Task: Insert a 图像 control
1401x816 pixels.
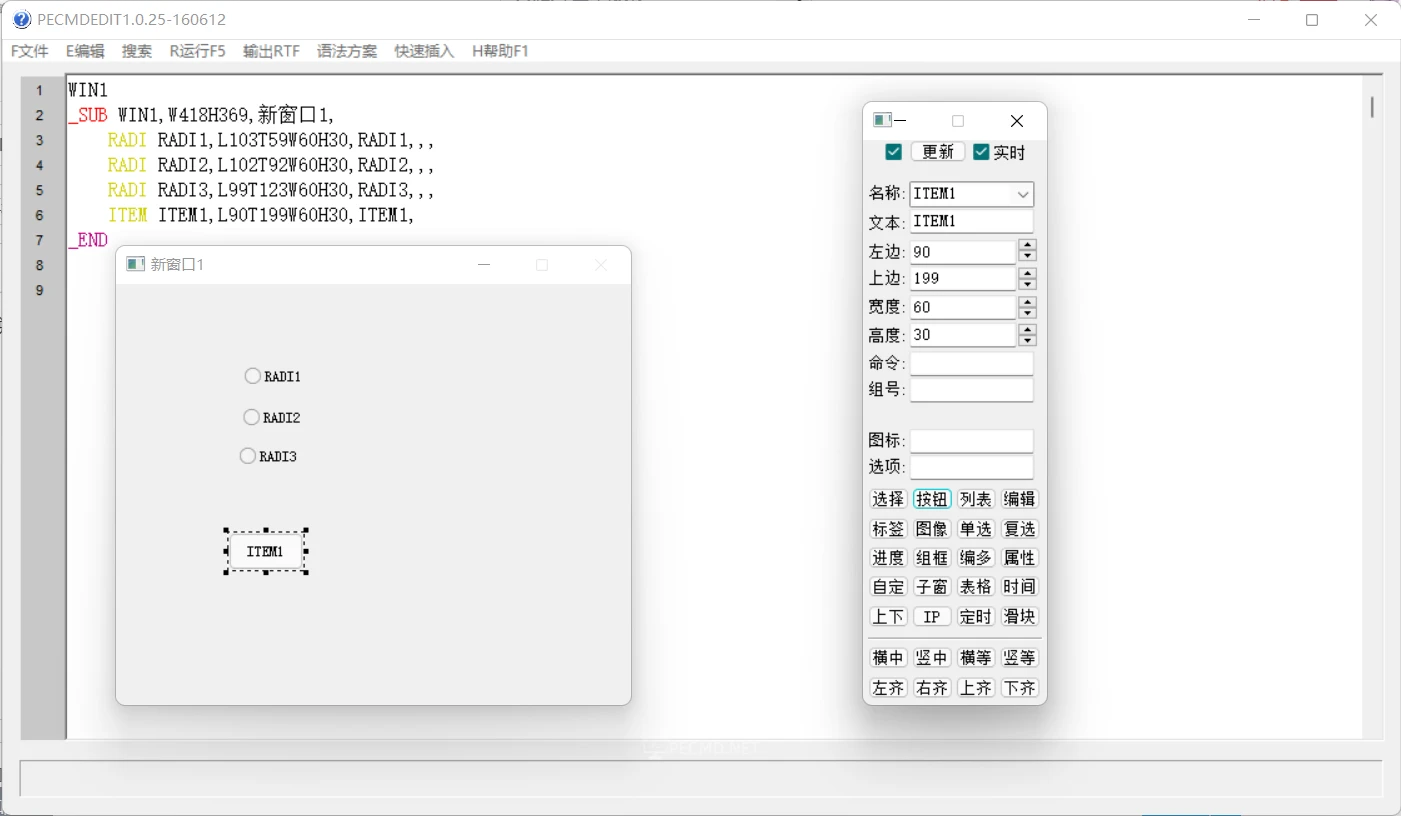Action: point(932,529)
